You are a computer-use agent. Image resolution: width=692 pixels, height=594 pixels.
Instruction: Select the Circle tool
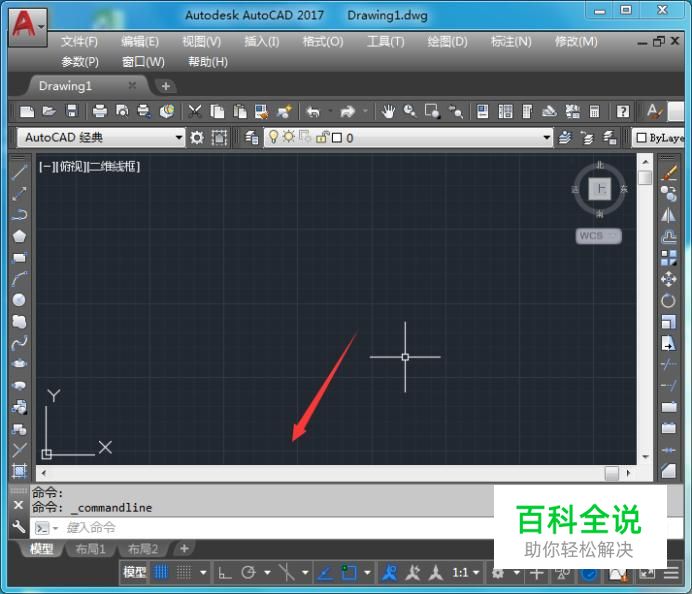point(19,300)
